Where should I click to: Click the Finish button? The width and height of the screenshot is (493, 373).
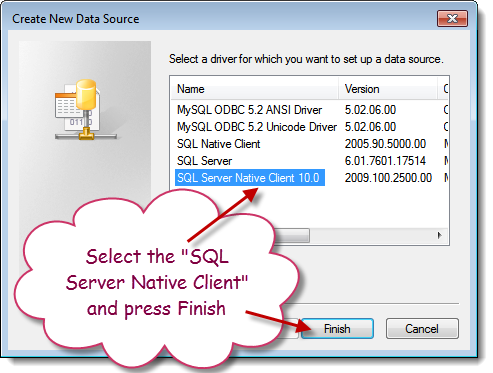click(337, 329)
